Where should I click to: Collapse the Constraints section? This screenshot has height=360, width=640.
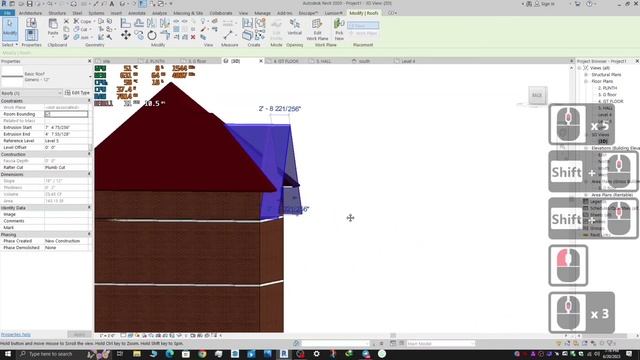tap(89, 101)
